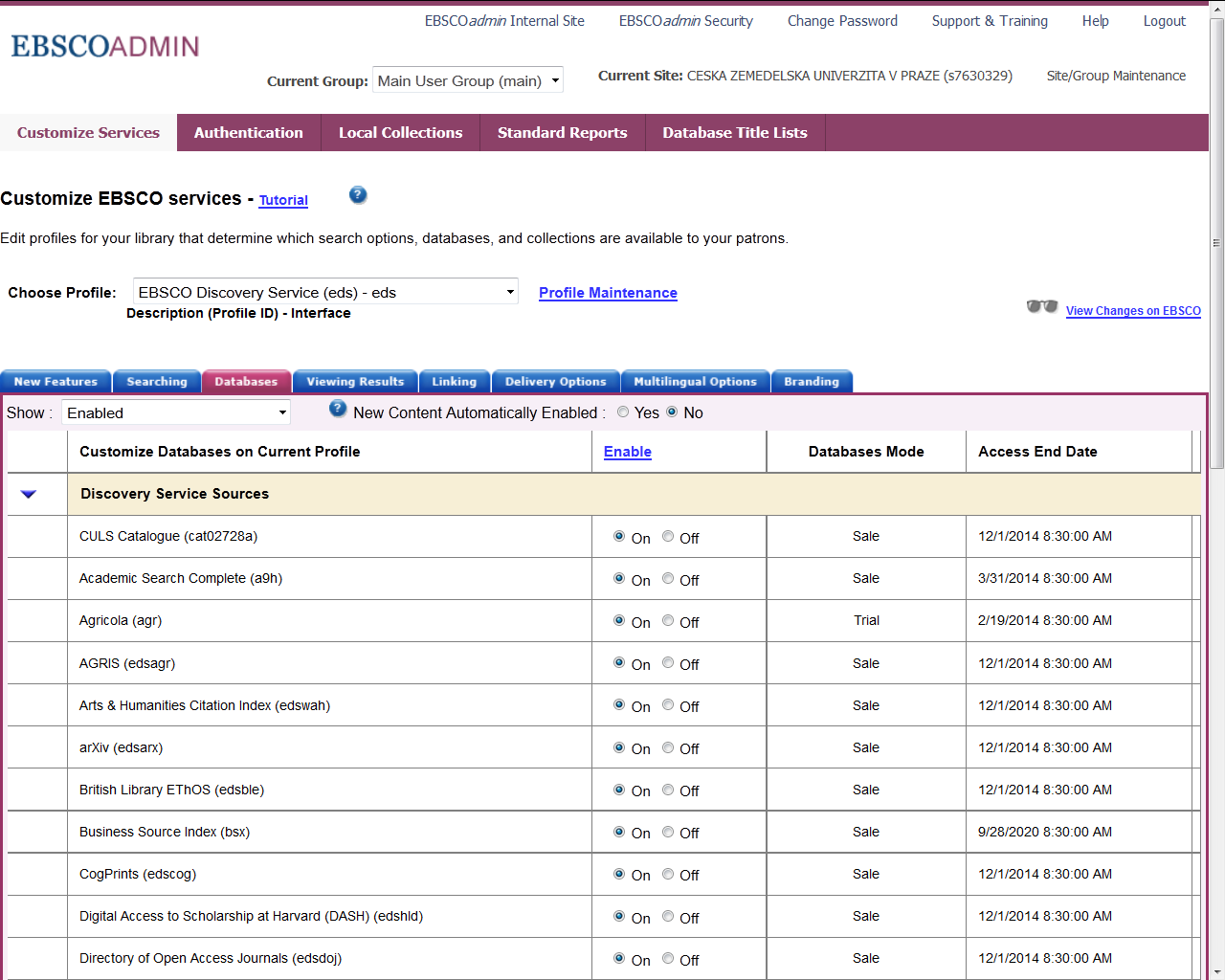
Task: Click the help icon beside Tutorial link
Action: (358, 195)
